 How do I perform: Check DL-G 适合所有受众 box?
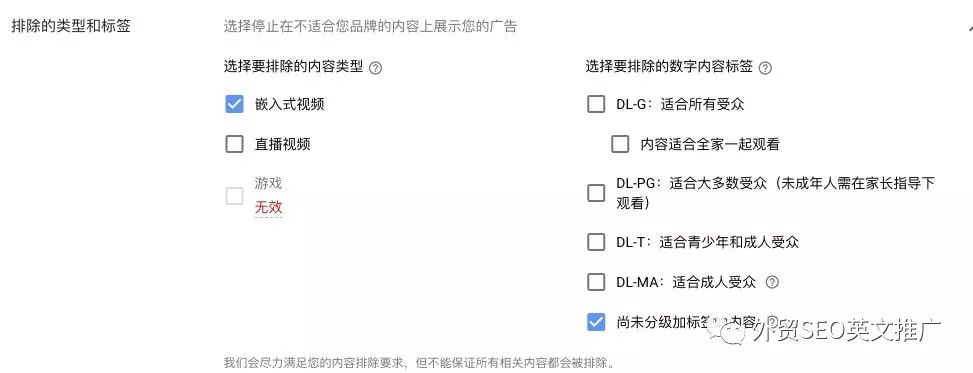point(596,104)
